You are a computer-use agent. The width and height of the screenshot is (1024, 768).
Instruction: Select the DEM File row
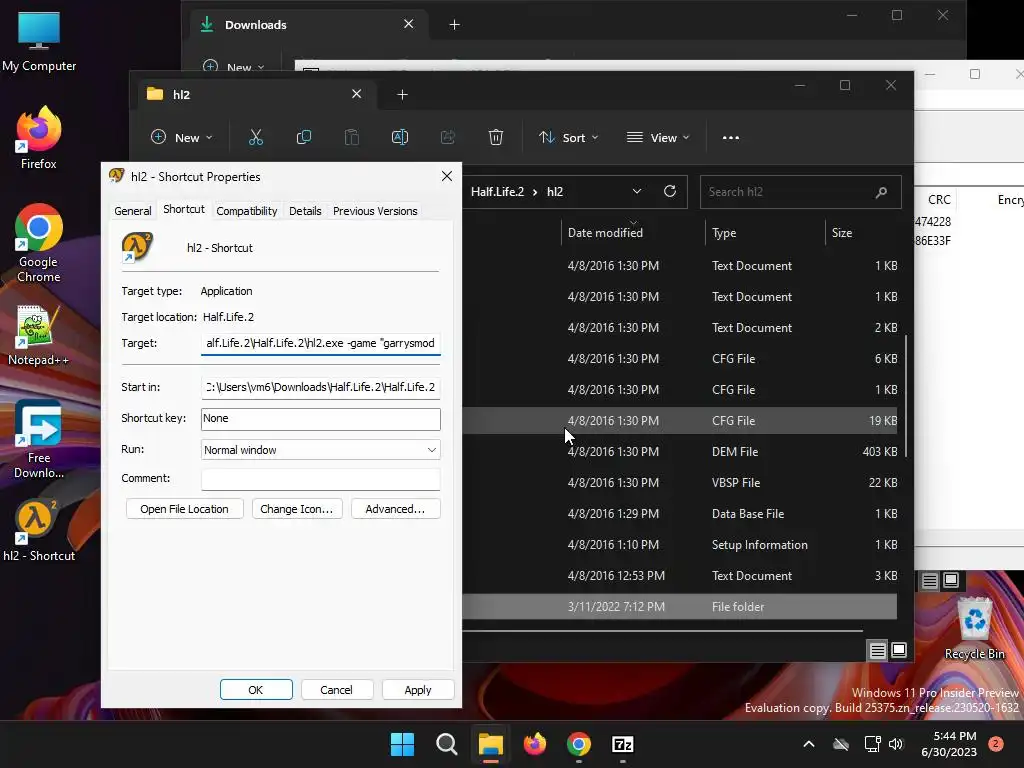click(679, 451)
